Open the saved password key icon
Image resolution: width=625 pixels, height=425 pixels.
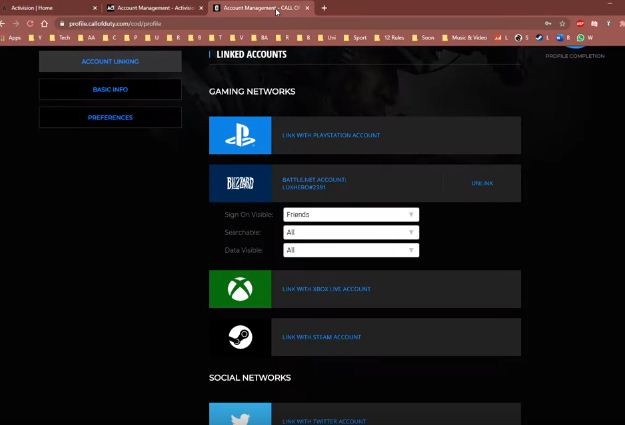(x=548, y=24)
